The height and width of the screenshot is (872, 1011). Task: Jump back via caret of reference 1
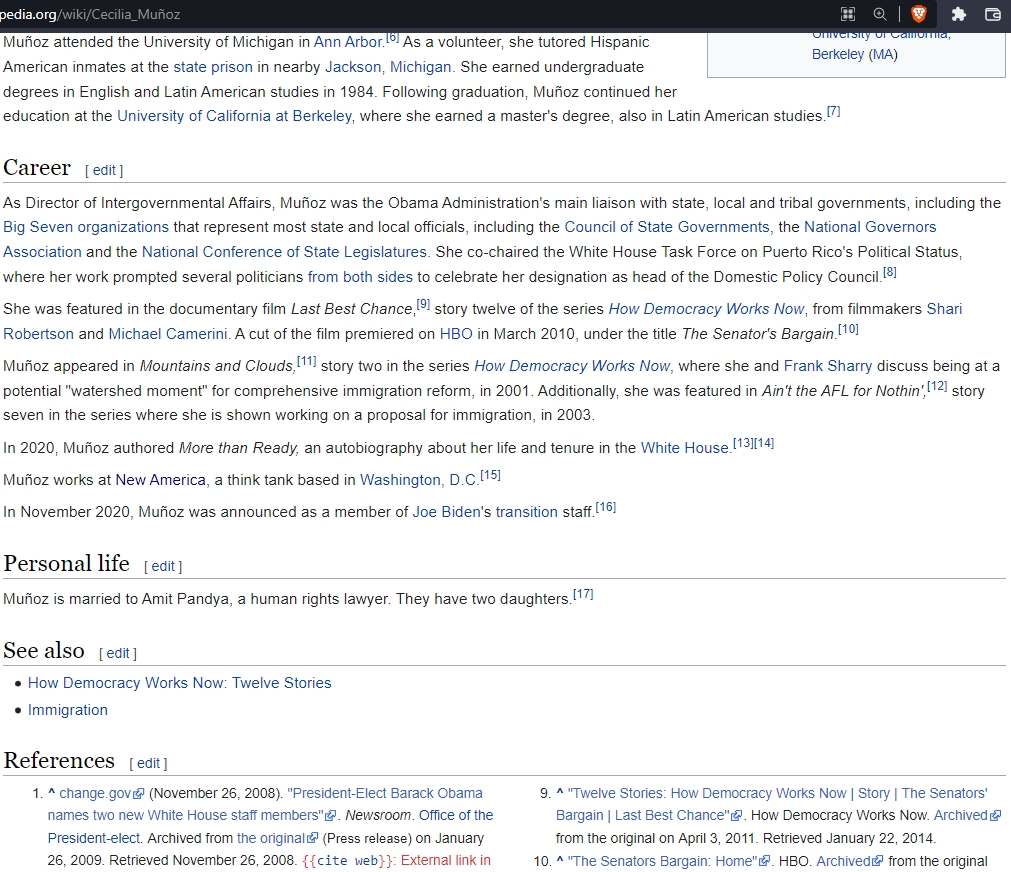coord(52,793)
